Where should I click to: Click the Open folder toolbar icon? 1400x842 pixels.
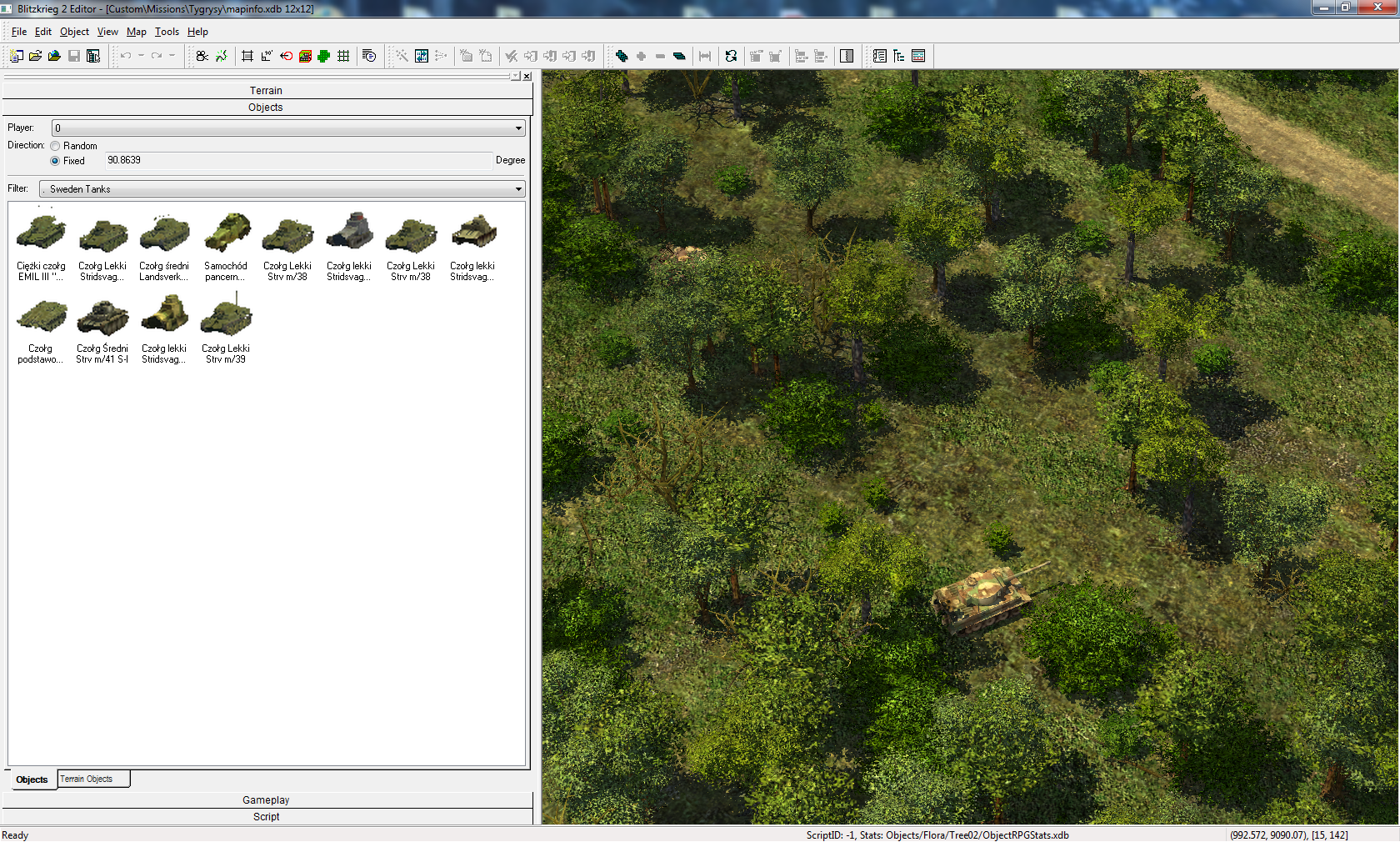(35, 56)
